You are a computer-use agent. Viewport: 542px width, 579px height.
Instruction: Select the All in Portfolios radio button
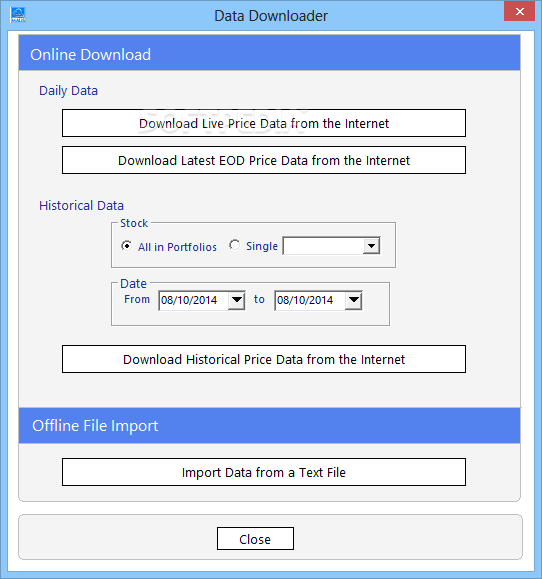coord(127,246)
